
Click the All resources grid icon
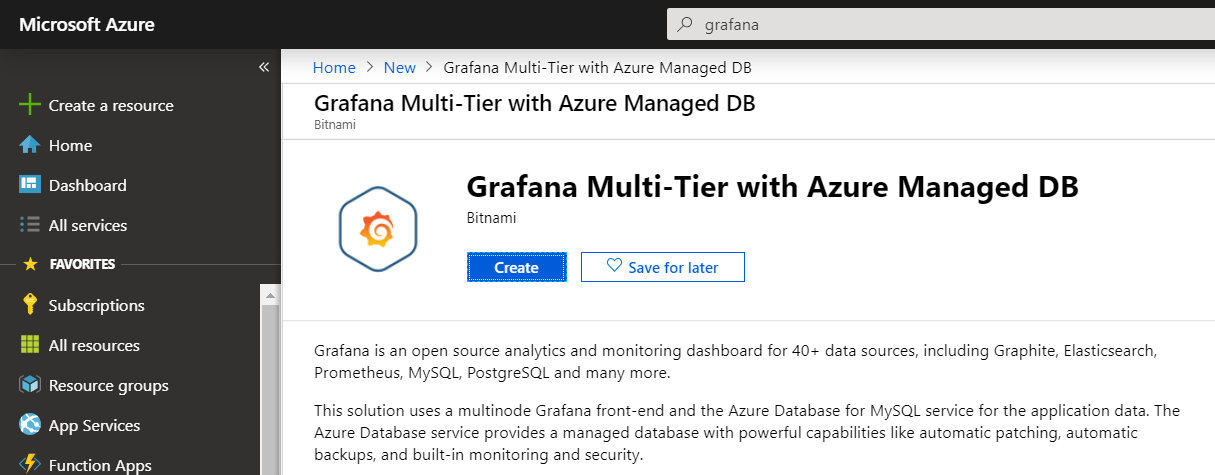[x=30, y=345]
